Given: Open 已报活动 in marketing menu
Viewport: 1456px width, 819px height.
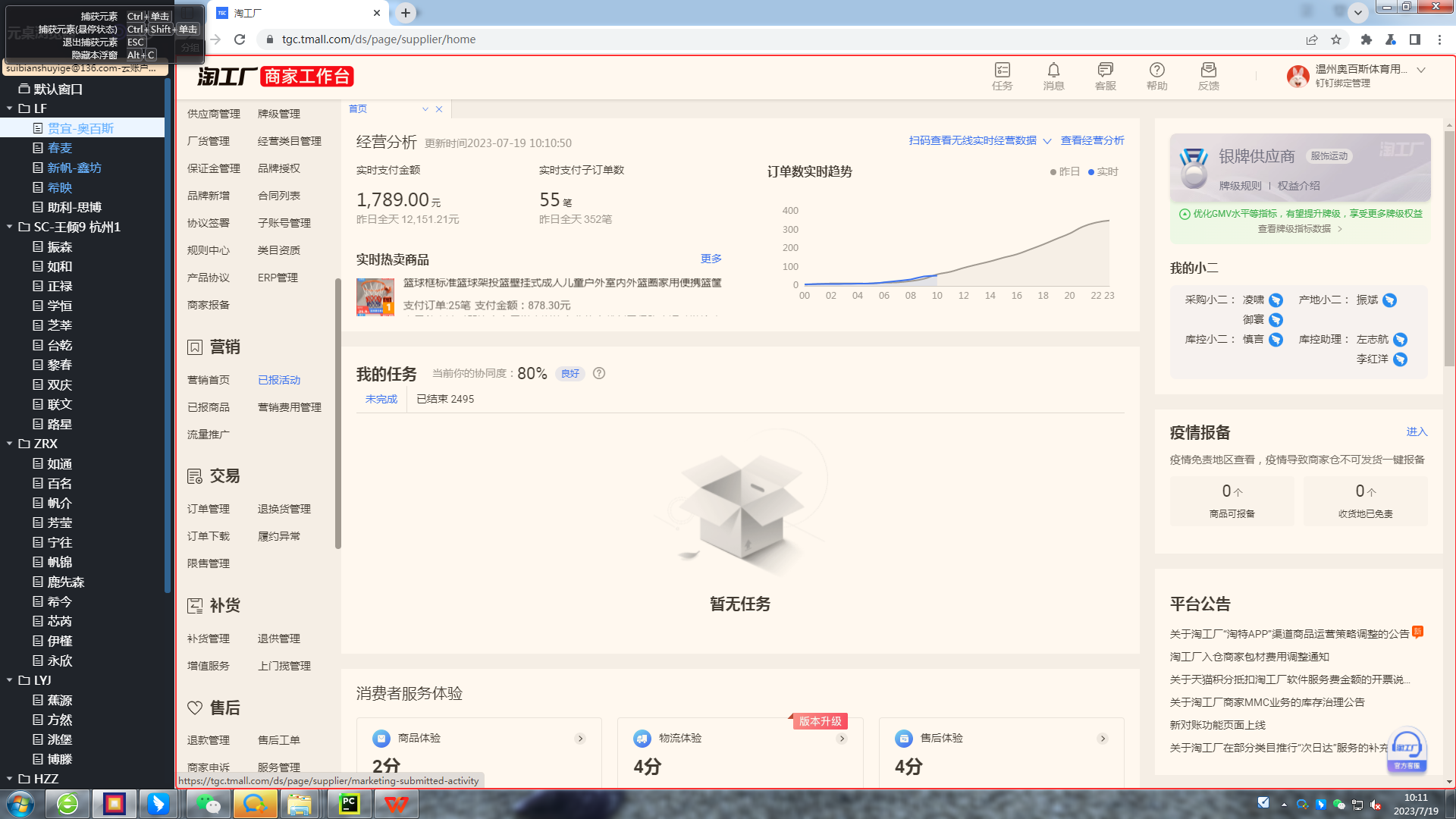Looking at the screenshot, I should point(279,380).
